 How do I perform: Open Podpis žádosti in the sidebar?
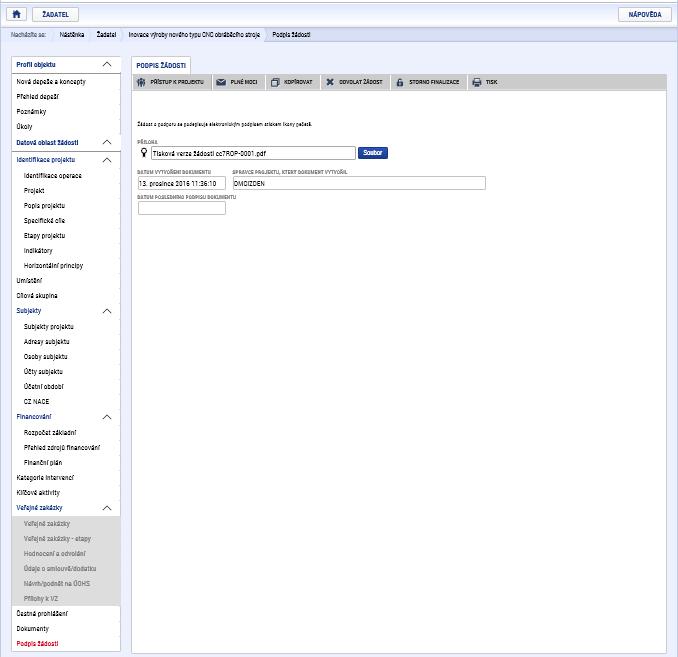tap(37, 644)
